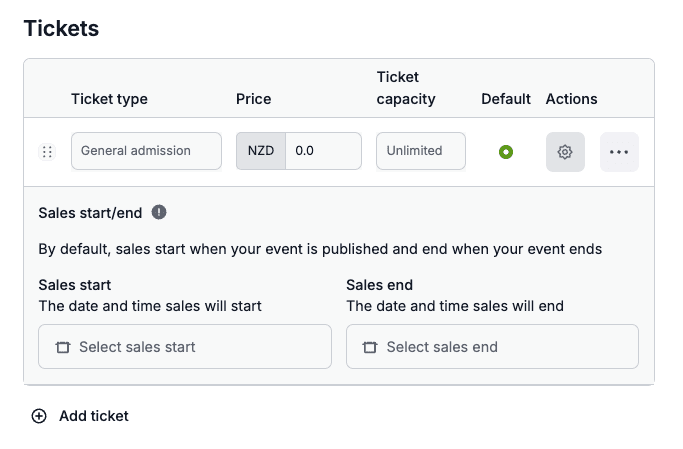
Task: Click the Unlimited ticket capacity field
Action: coord(421,151)
